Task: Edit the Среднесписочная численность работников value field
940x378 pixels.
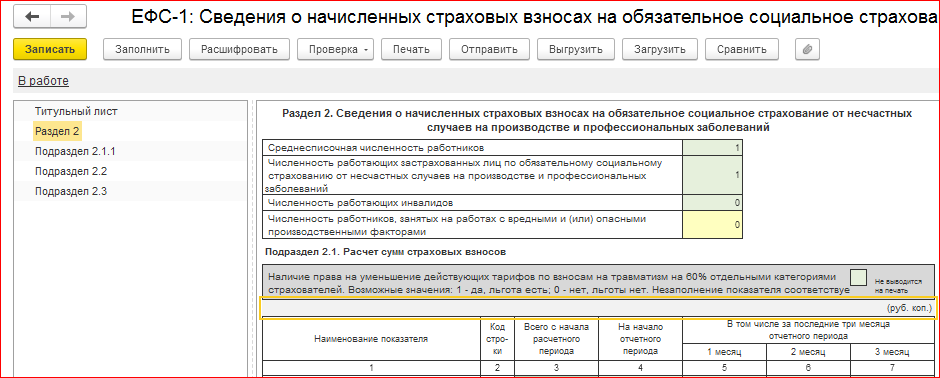Action: (712, 147)
